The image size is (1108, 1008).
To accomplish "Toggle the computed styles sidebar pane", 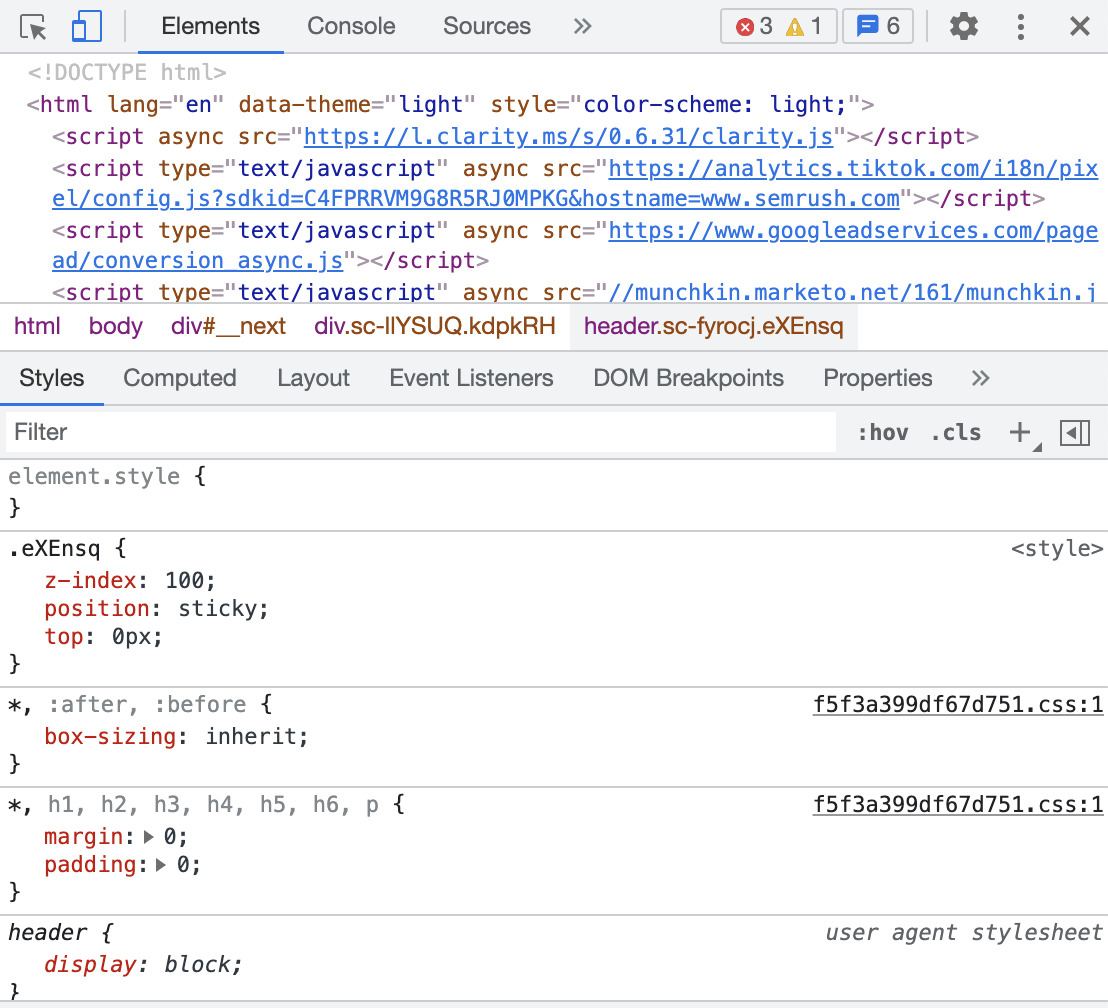I will (1074, 432).
